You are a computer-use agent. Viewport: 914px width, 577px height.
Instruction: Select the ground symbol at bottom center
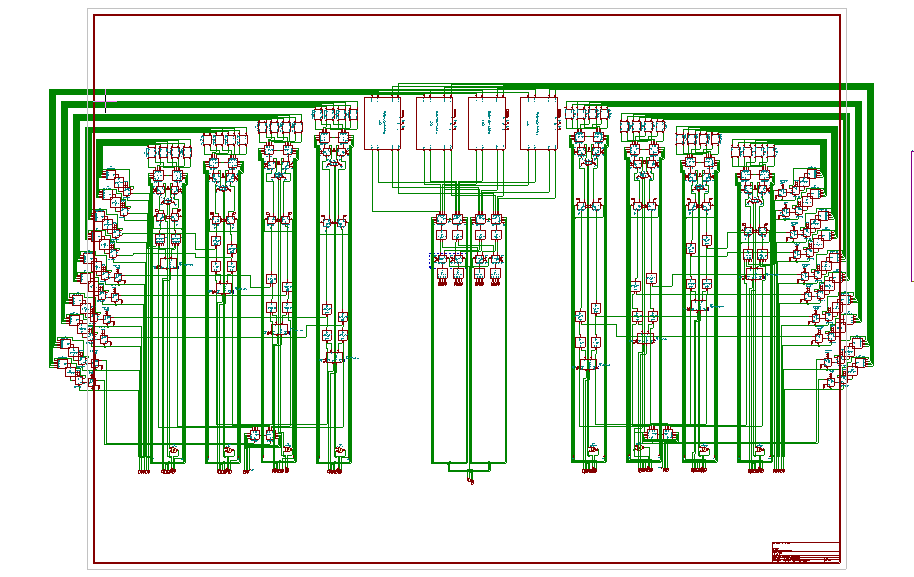(470, 480)
